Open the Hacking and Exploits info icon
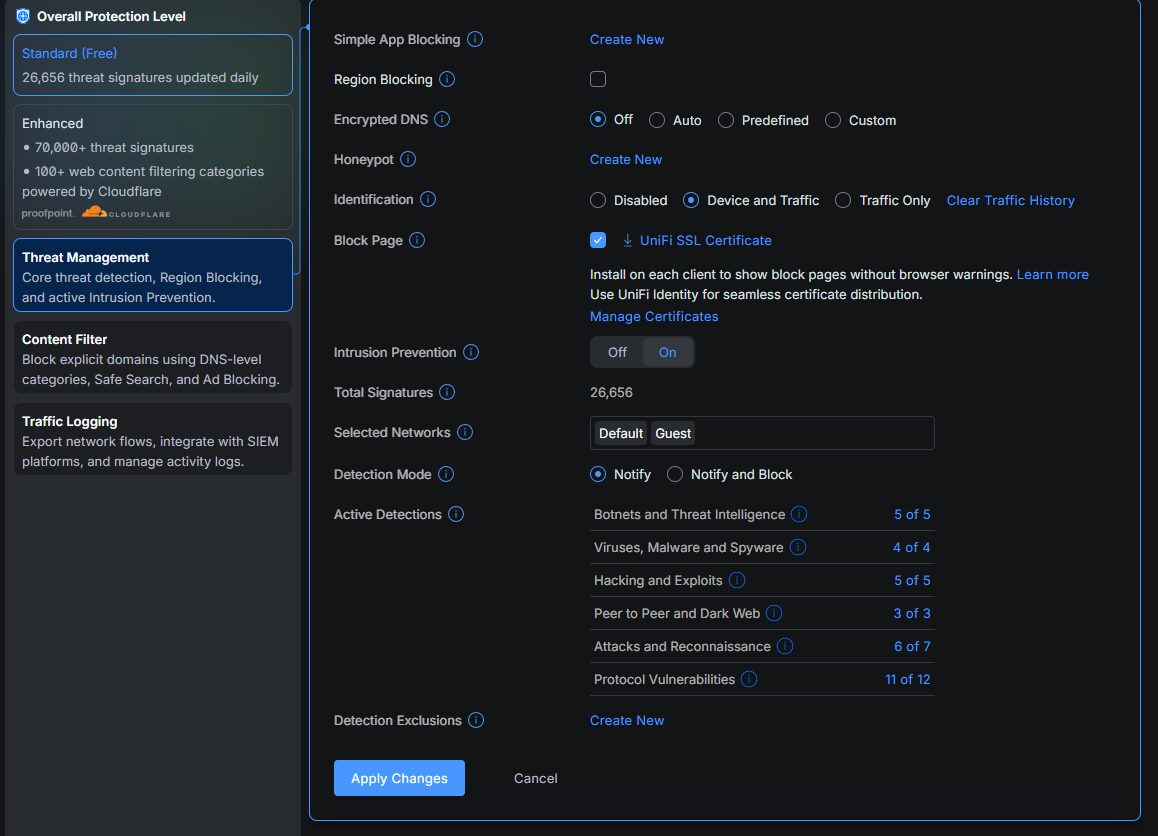Viewport: 1158px width, 836px height. (736, 580)
